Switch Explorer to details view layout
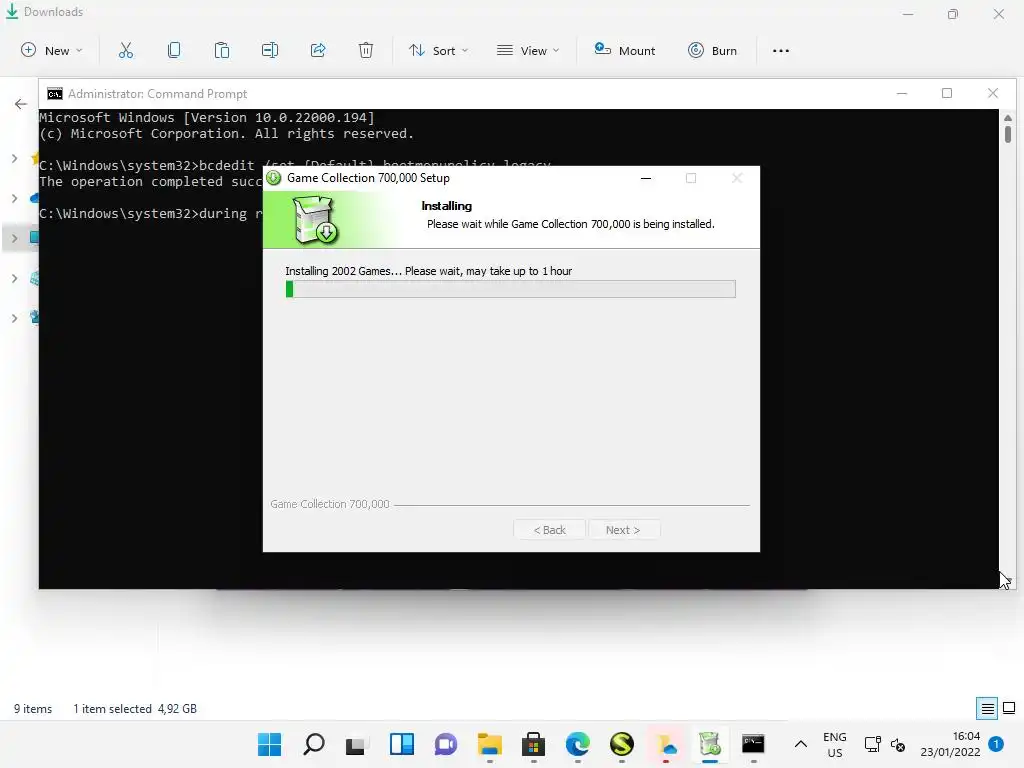Screen dimensions: 1024x768 987,709
